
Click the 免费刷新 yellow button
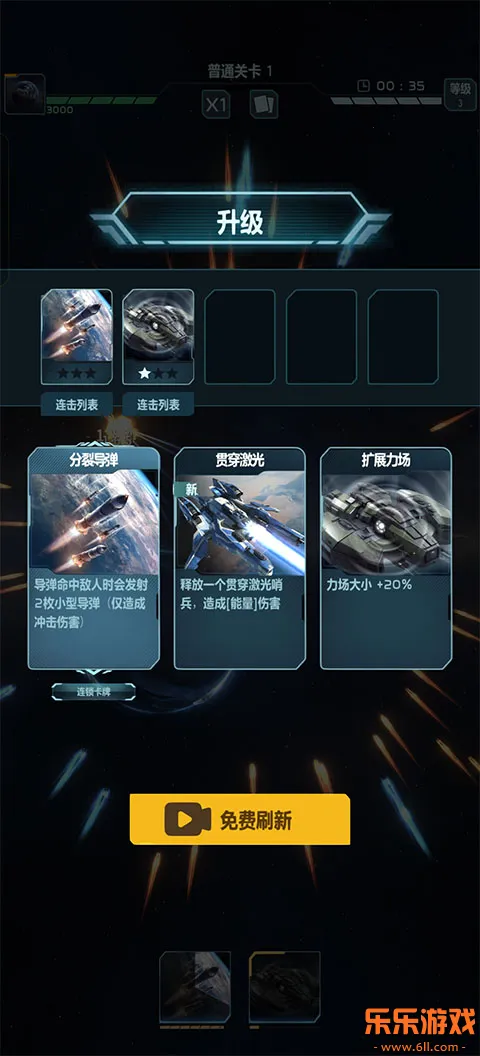click(x=240, y=820)
